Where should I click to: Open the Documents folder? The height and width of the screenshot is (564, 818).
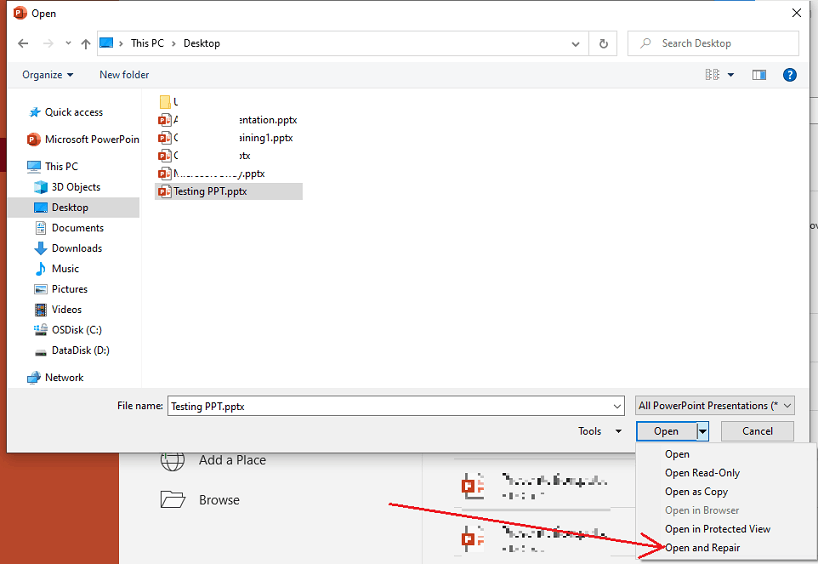click(x=69, y=228)
